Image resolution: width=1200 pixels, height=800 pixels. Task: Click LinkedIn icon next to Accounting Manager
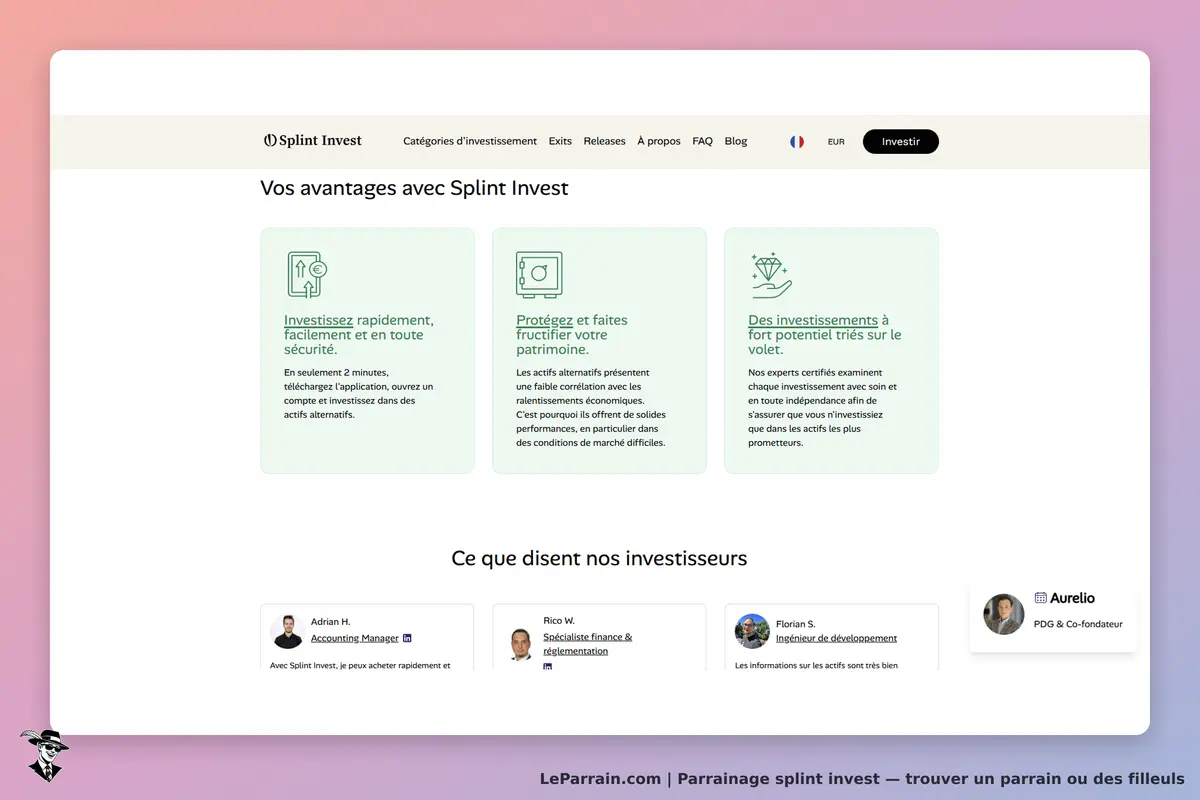(407, 638)
